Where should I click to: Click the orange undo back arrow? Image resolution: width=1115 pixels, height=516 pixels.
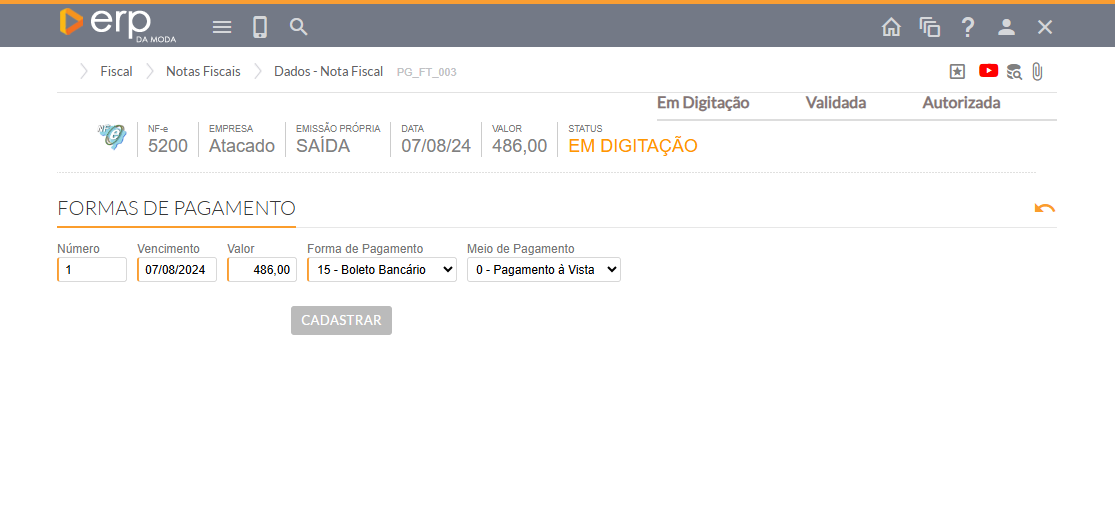(x=1045, y=208)
